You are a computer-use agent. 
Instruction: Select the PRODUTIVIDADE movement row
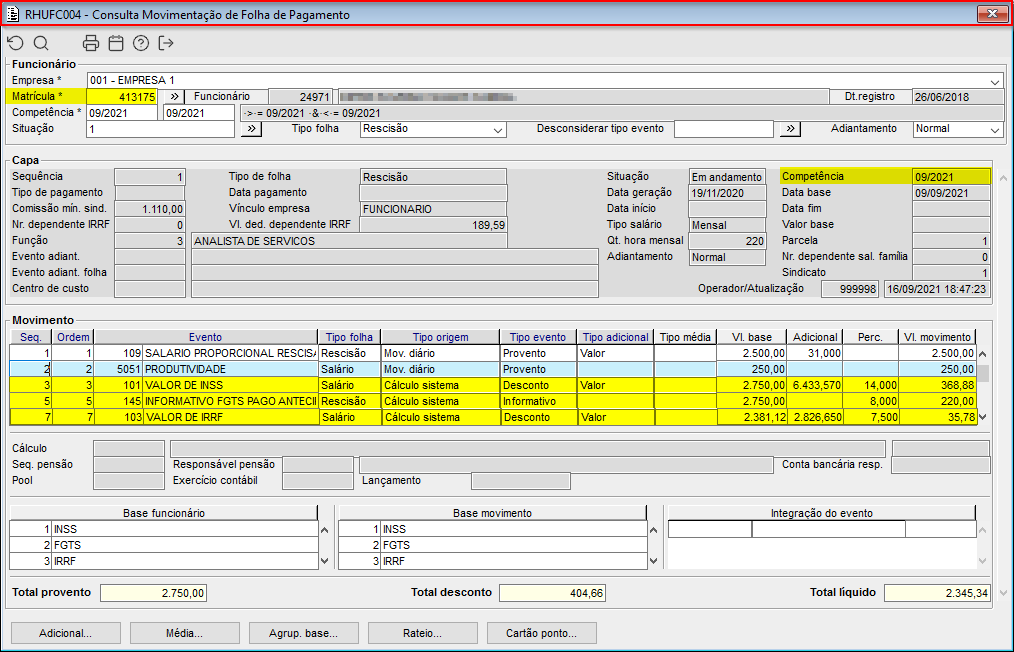(x=230, y=369)
